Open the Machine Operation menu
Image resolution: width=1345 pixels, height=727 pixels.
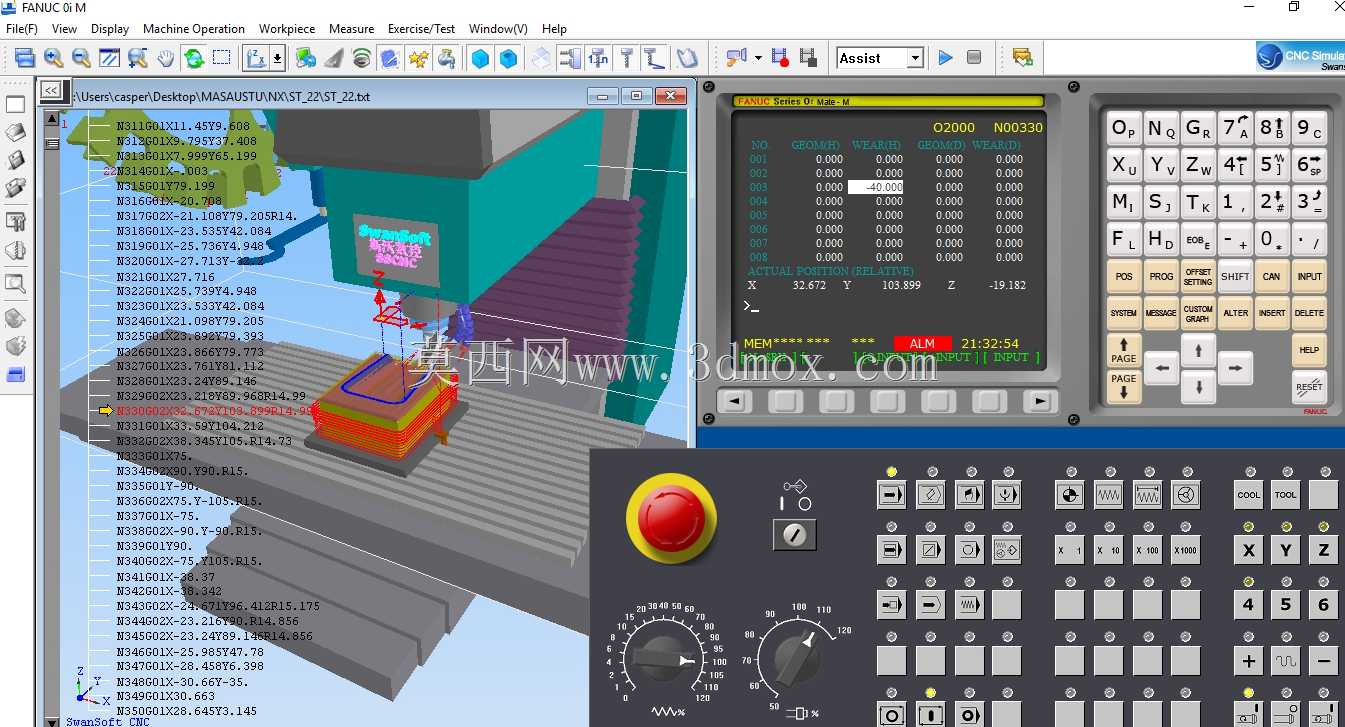pos(194,29)
